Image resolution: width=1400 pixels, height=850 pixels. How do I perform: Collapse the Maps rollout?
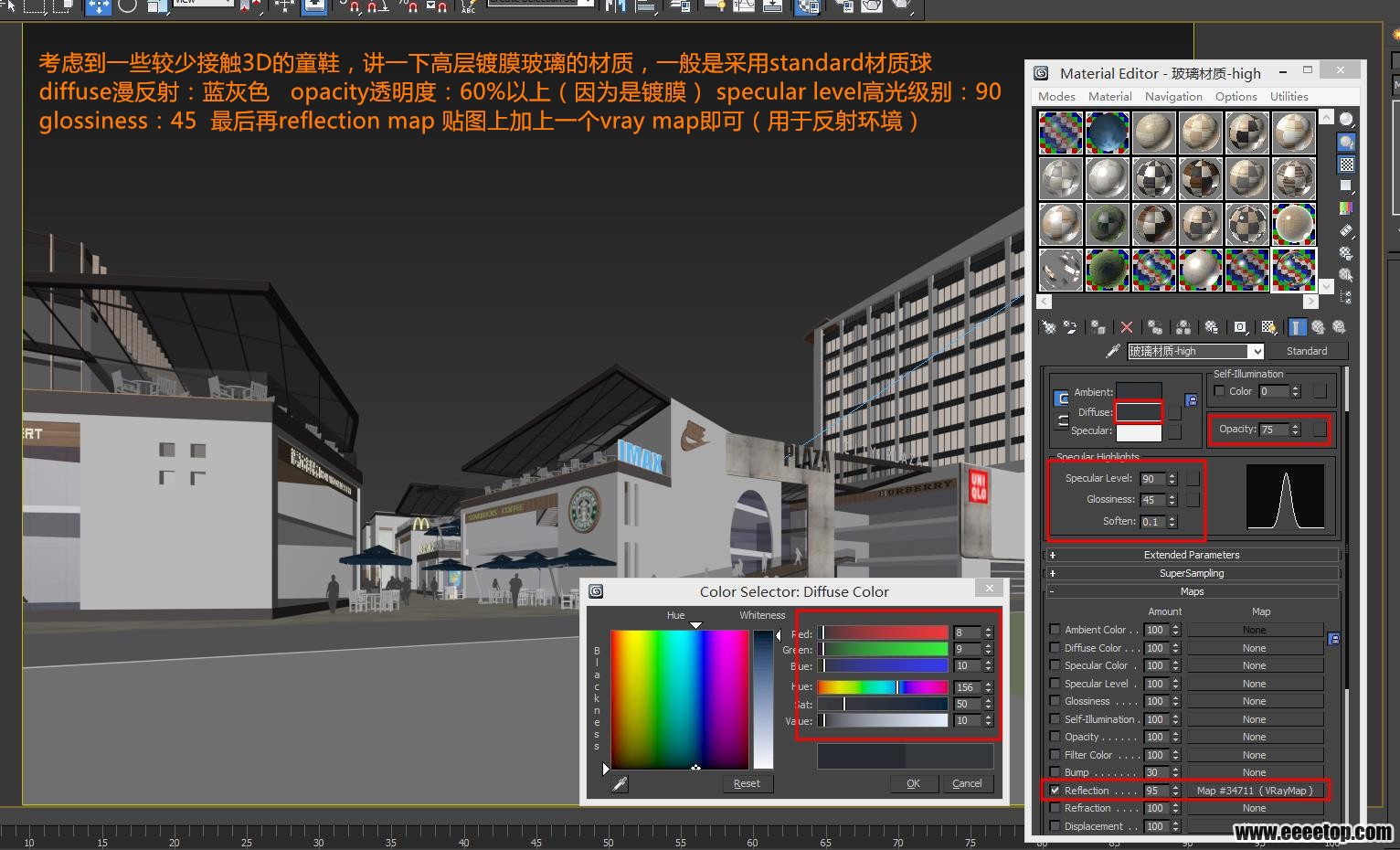[1192, 591]
